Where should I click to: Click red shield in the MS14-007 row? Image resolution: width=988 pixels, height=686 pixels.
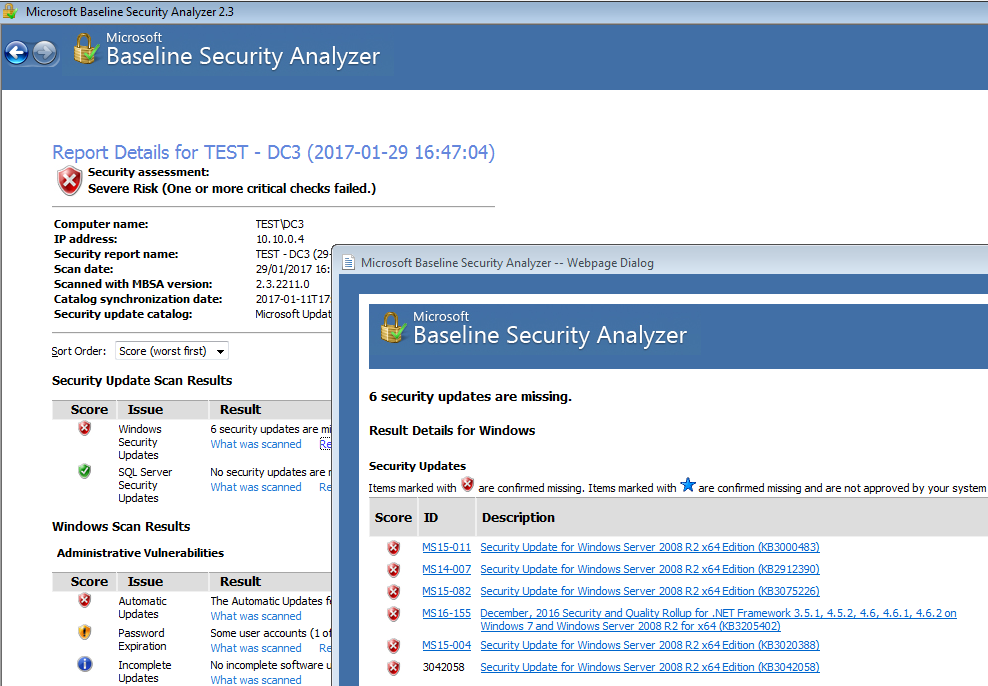(x=394, y=569)
